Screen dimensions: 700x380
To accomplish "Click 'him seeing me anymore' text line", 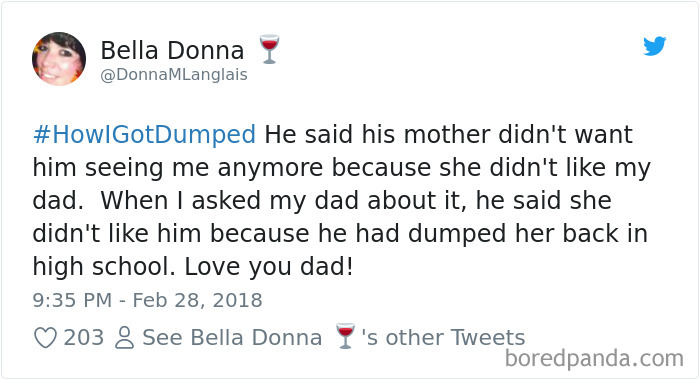I will (x=342, y=168).
